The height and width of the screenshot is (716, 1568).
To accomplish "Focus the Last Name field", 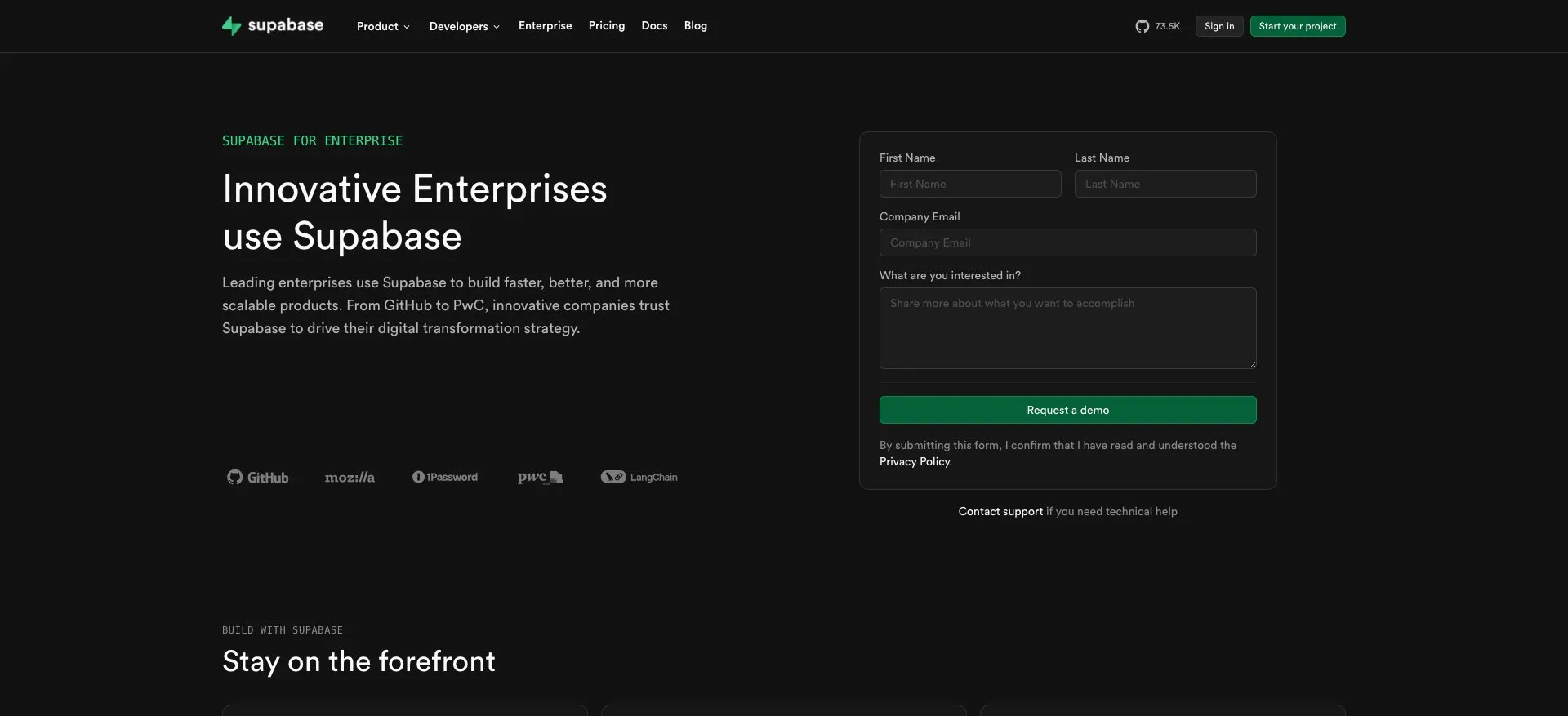I will pyautogui.click(x=1165, y=184).
